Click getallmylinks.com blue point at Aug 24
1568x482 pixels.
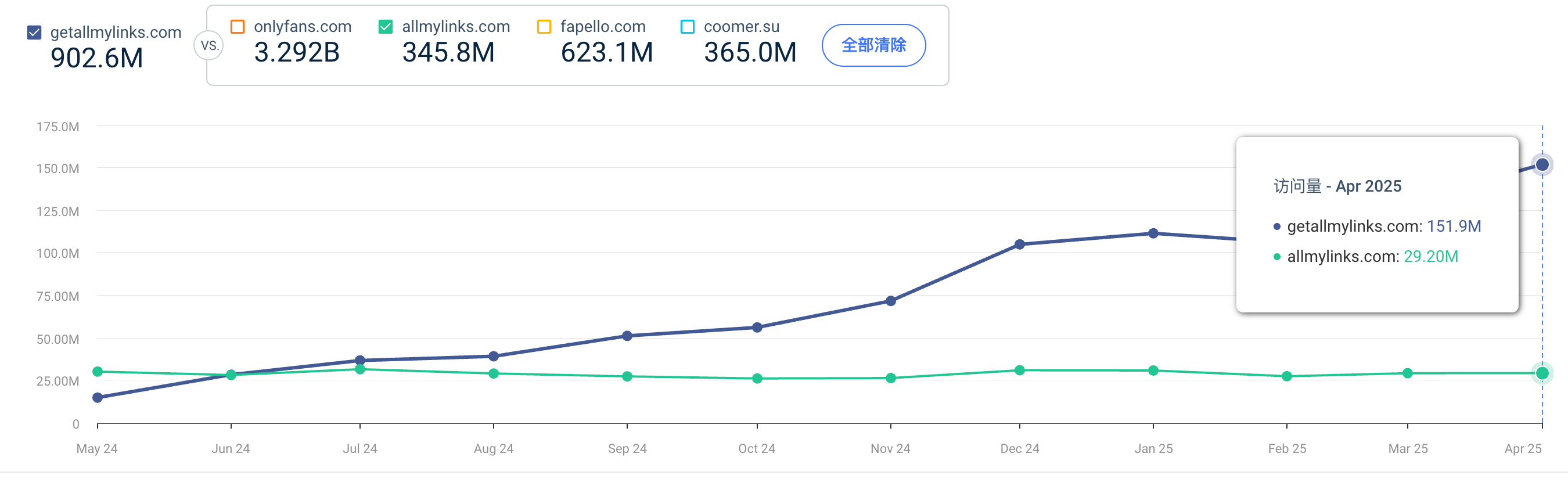coord(494,356)
